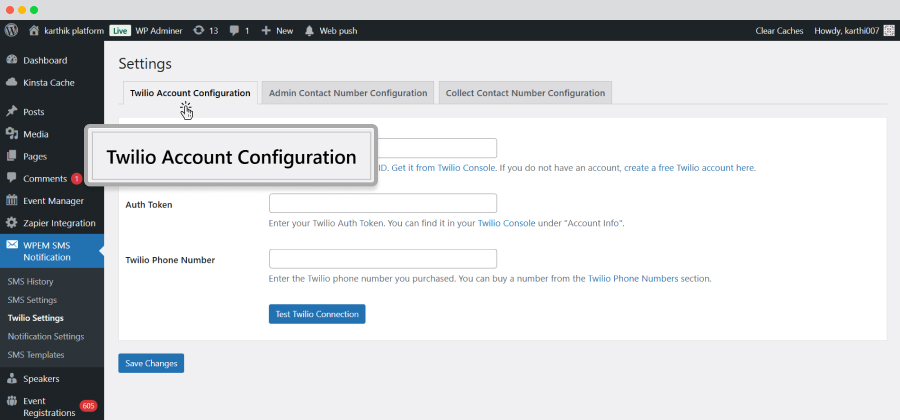Open SMS History submenu item
The height and width of the screenshot is (420, 900).
click(30, 282)
